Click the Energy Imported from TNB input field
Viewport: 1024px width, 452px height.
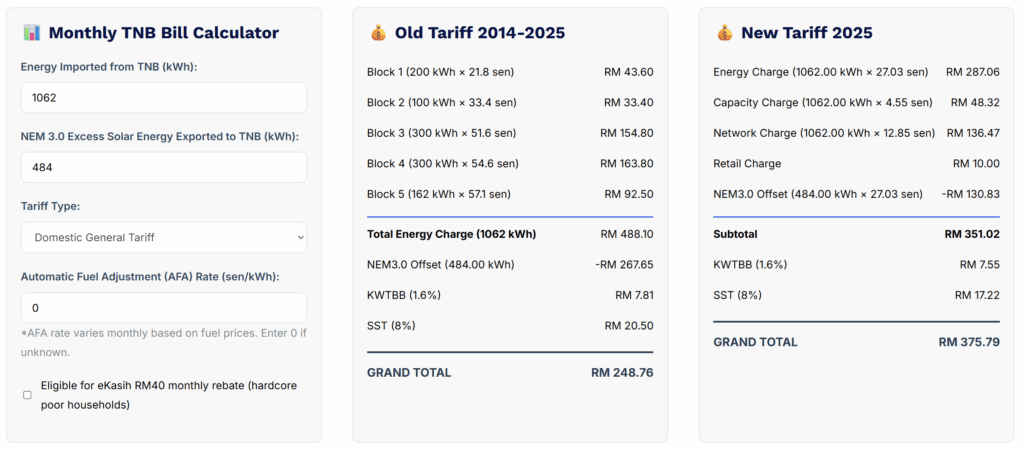tap(163, 98)
